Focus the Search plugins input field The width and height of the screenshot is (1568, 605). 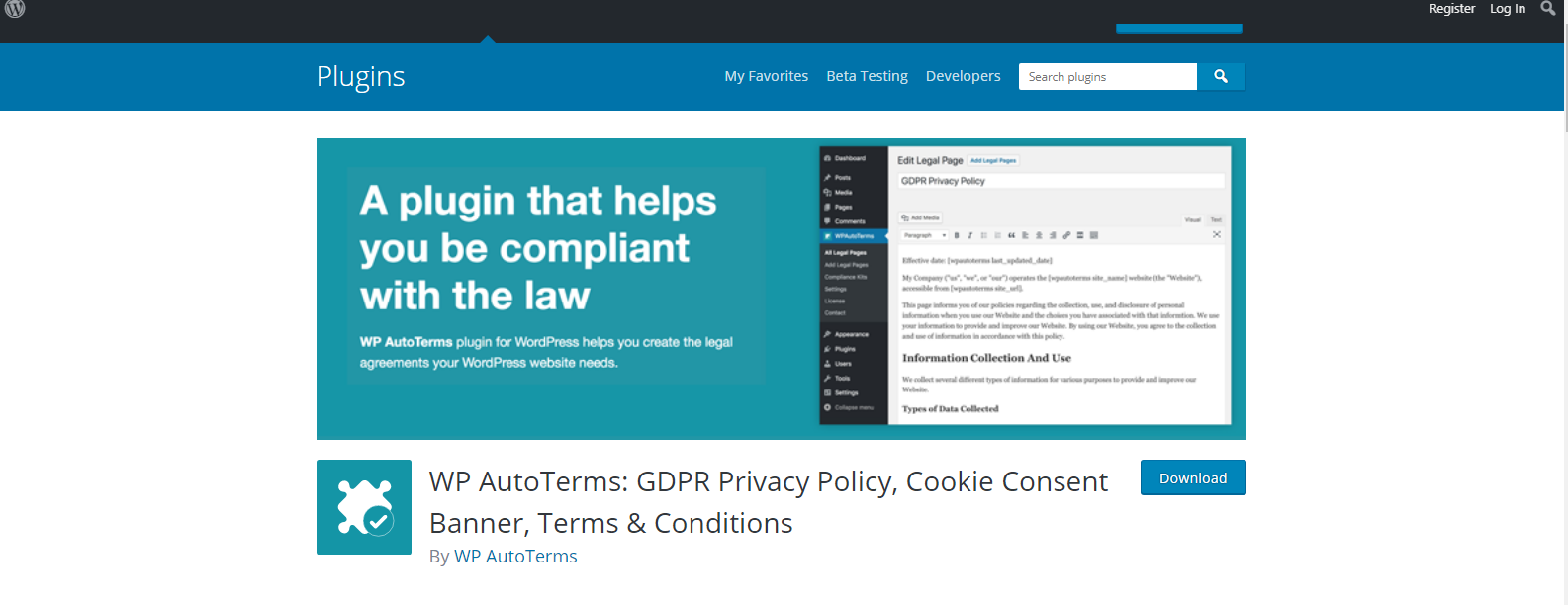[1108, 76]
